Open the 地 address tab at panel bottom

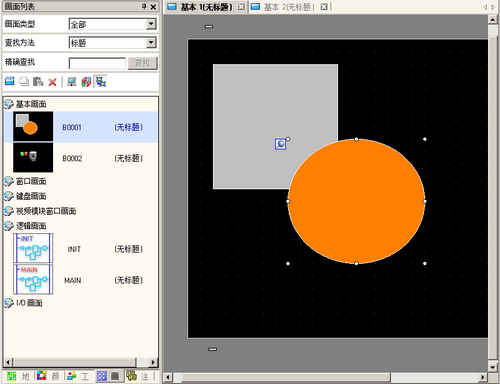(x=19, y=376)
